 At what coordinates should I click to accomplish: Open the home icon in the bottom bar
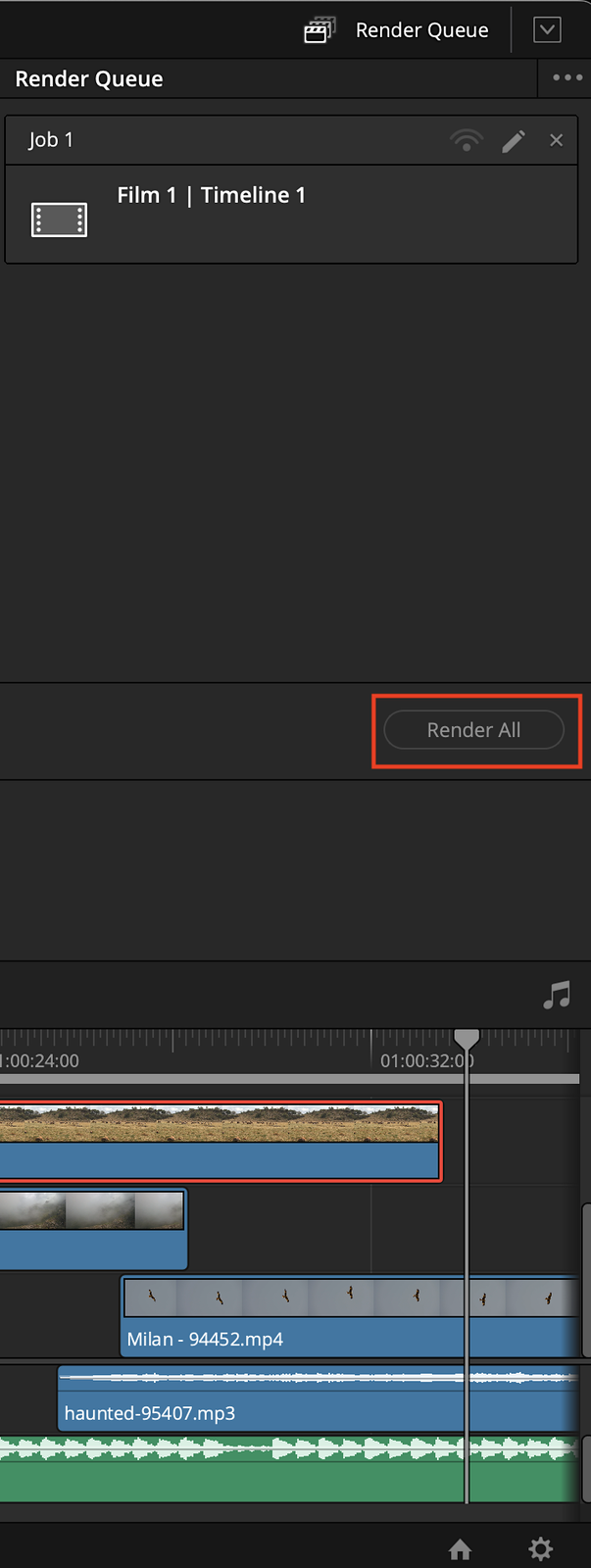(460, 1549)
